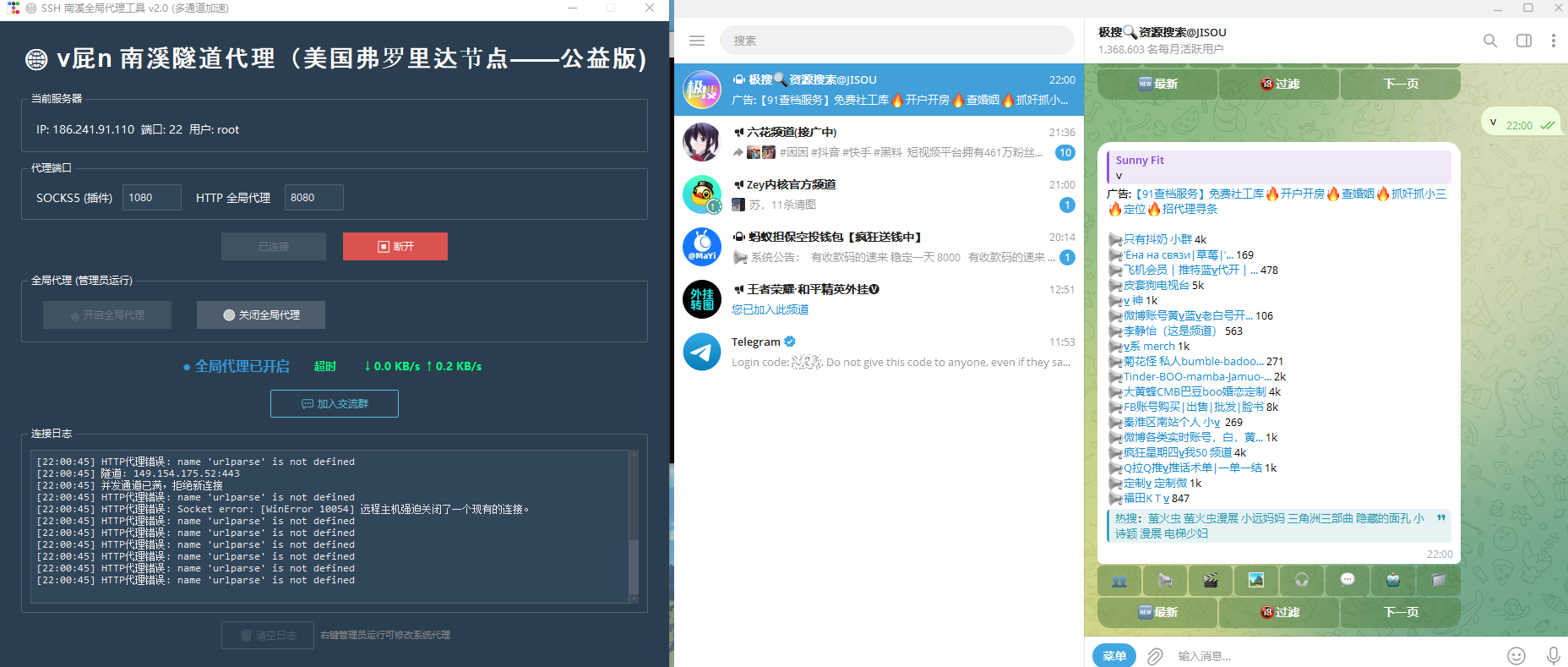Click the disabled 已连接 button
1568x667 pixels.
pyautogui.click(x=274, y=246)
